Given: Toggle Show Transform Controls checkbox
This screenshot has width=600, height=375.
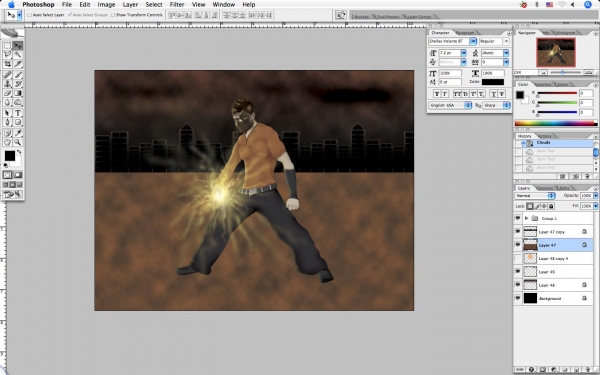Looking at the screenshot, I should pyautogui.click(x=113, y=15).
